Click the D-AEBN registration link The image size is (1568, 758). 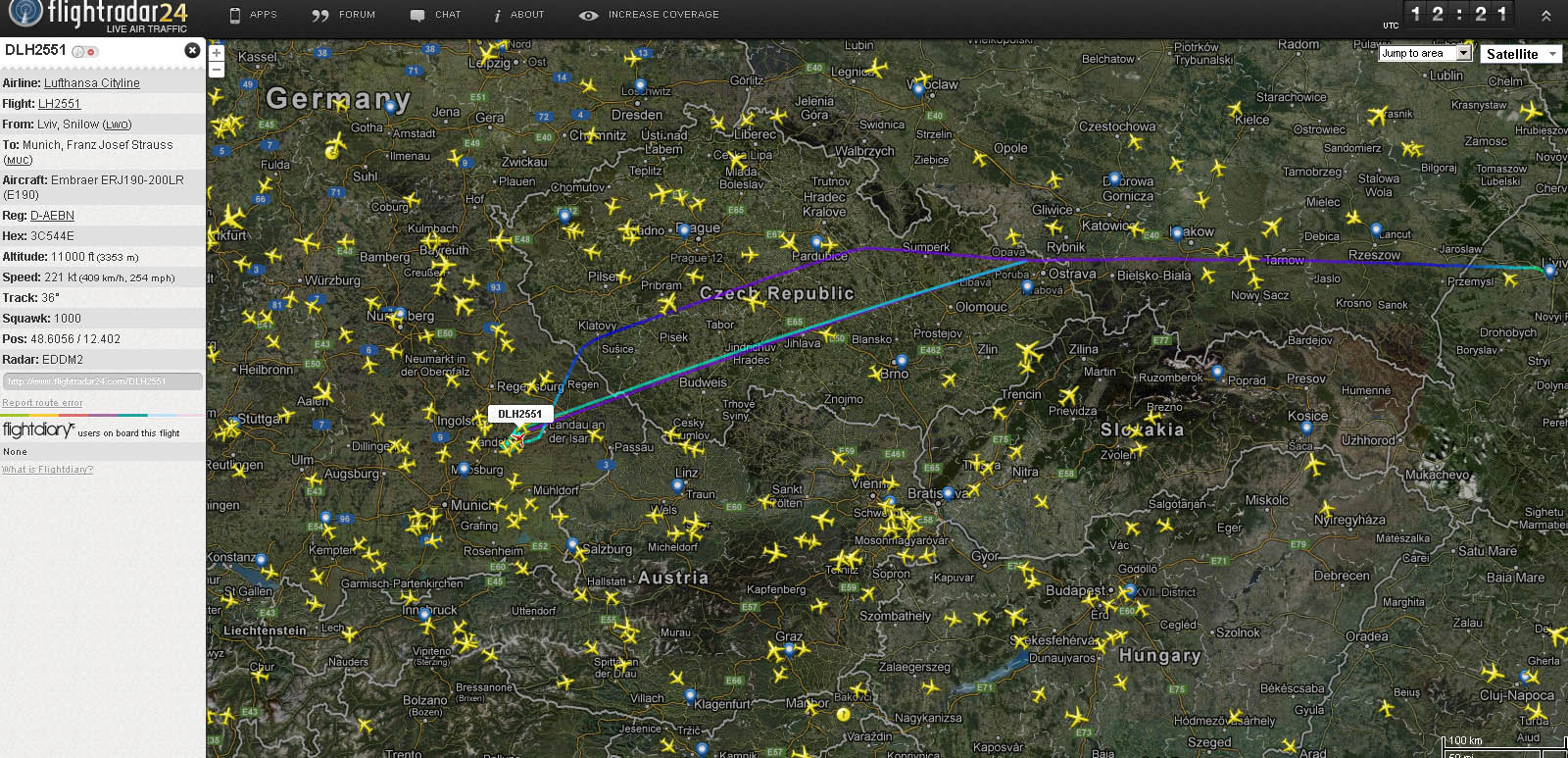52,216
